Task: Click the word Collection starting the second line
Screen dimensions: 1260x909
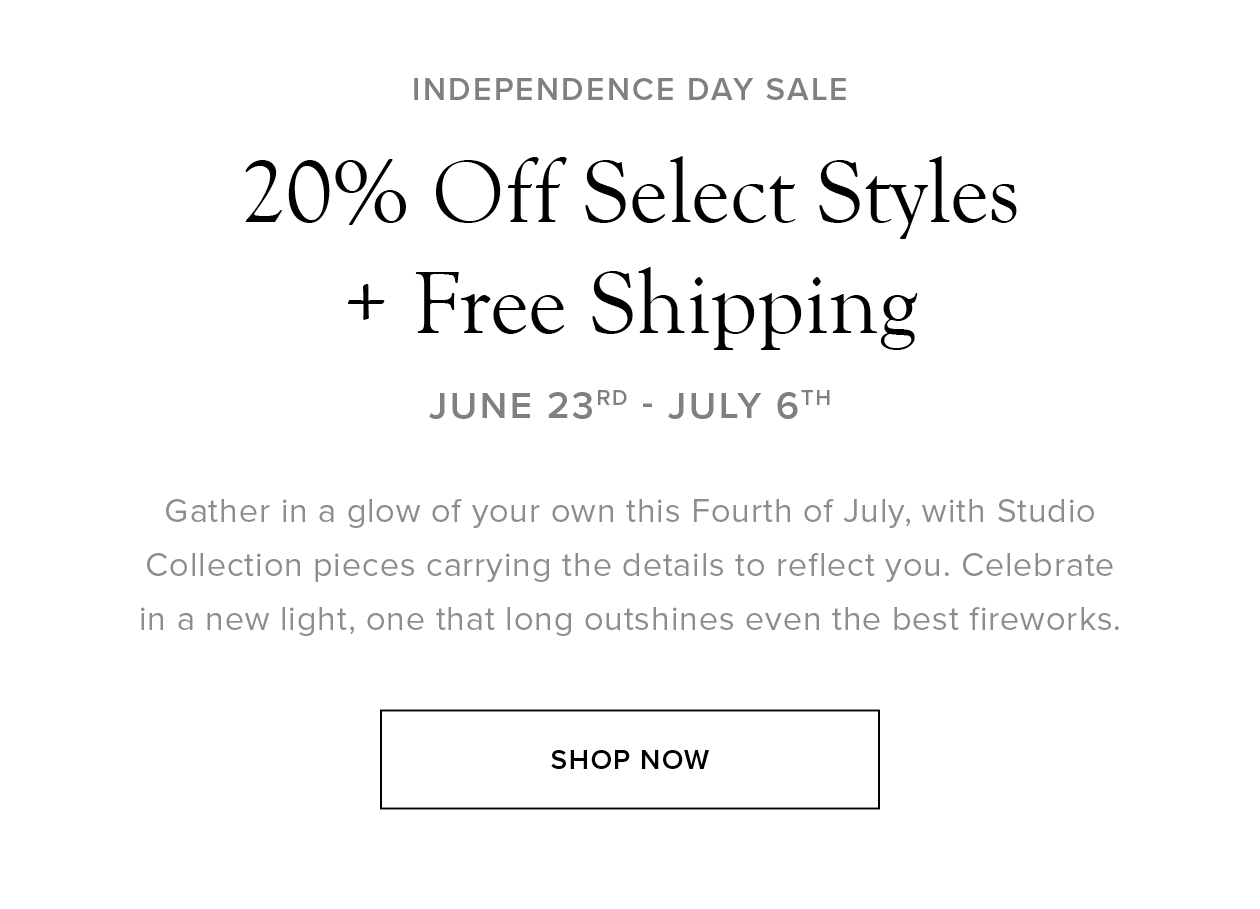Action: (x=224, y=565)
